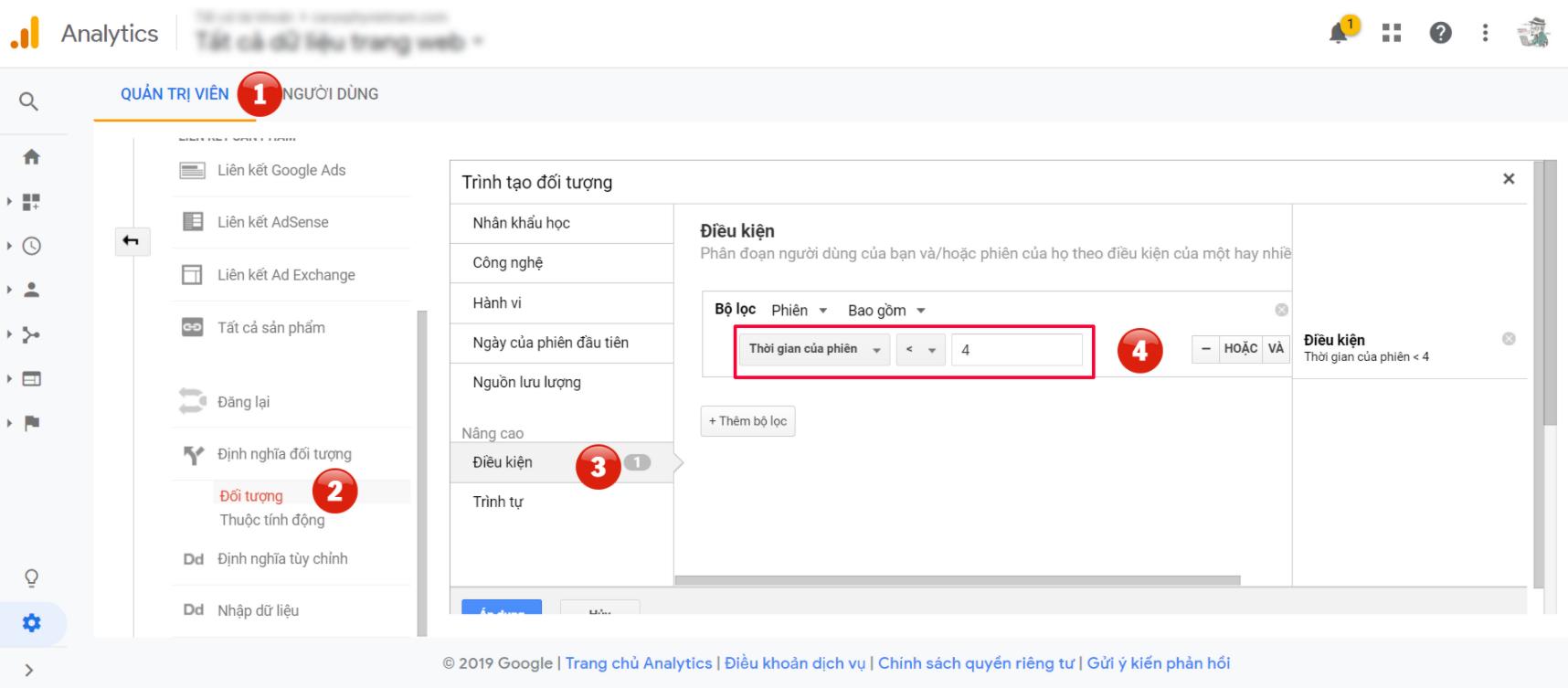
Task: Click the HOẶC condition button
Action: pos(1241,348)
